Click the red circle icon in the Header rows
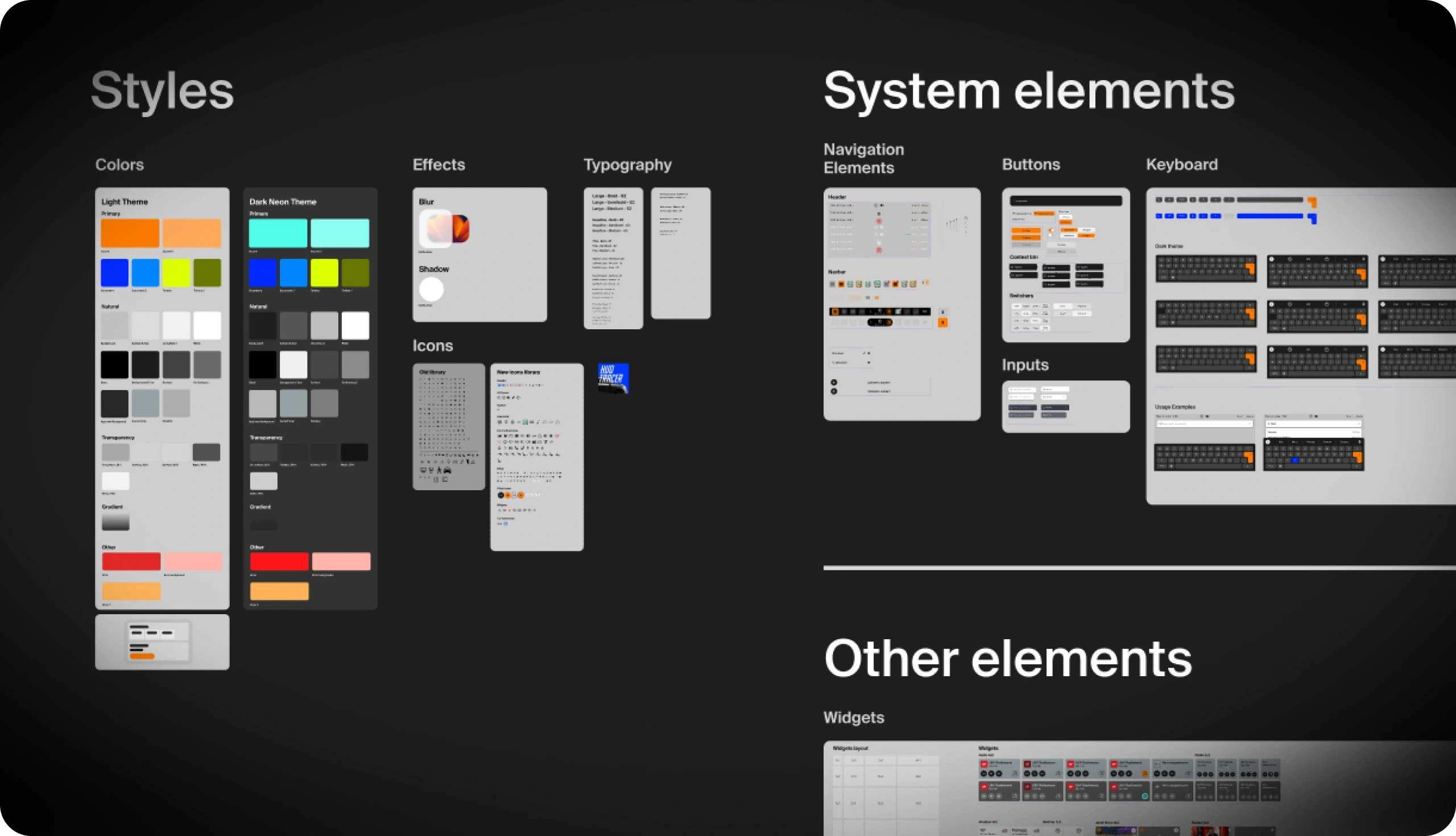 pos(878,221)
